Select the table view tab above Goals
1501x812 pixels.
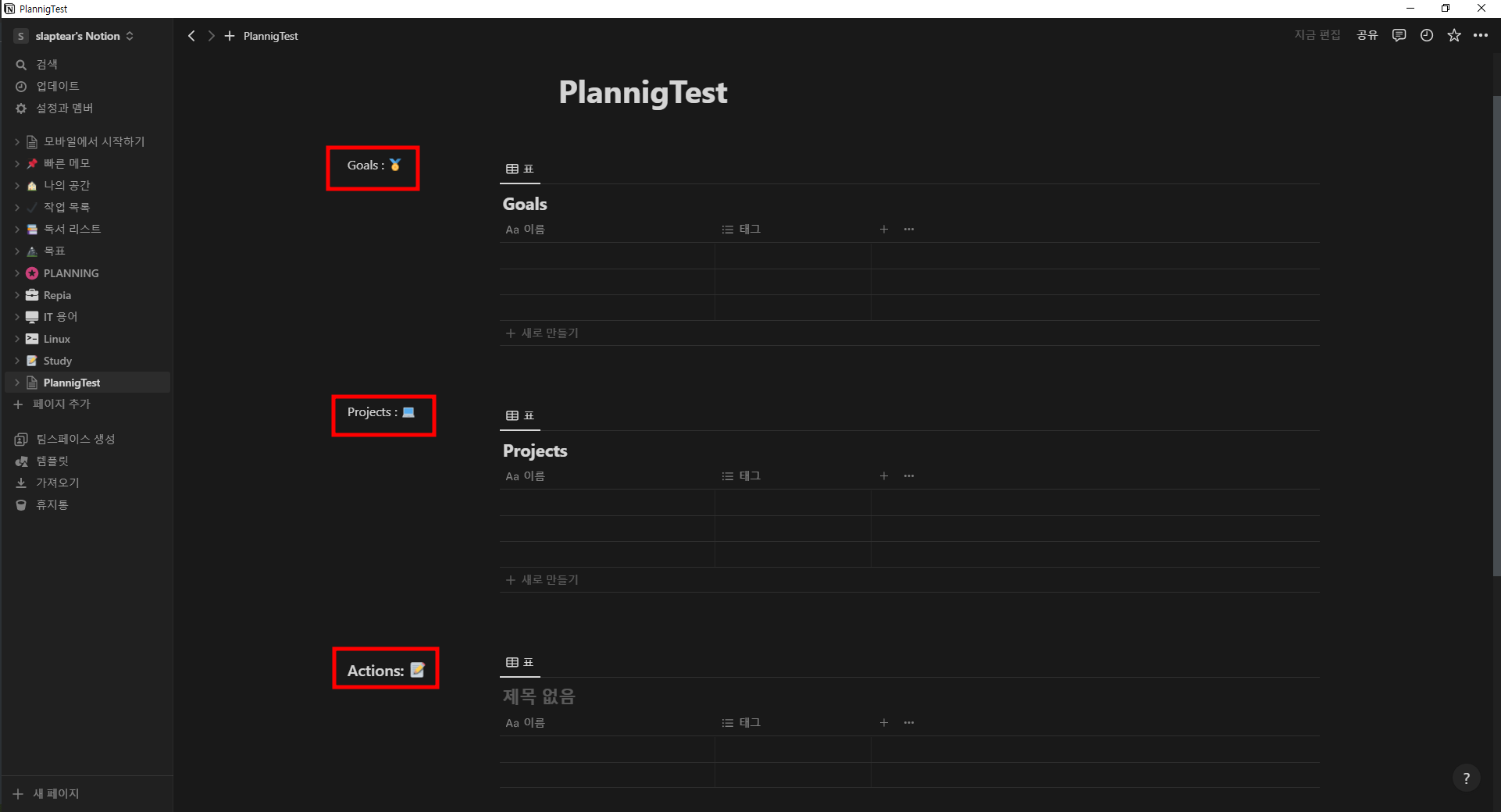520,169
